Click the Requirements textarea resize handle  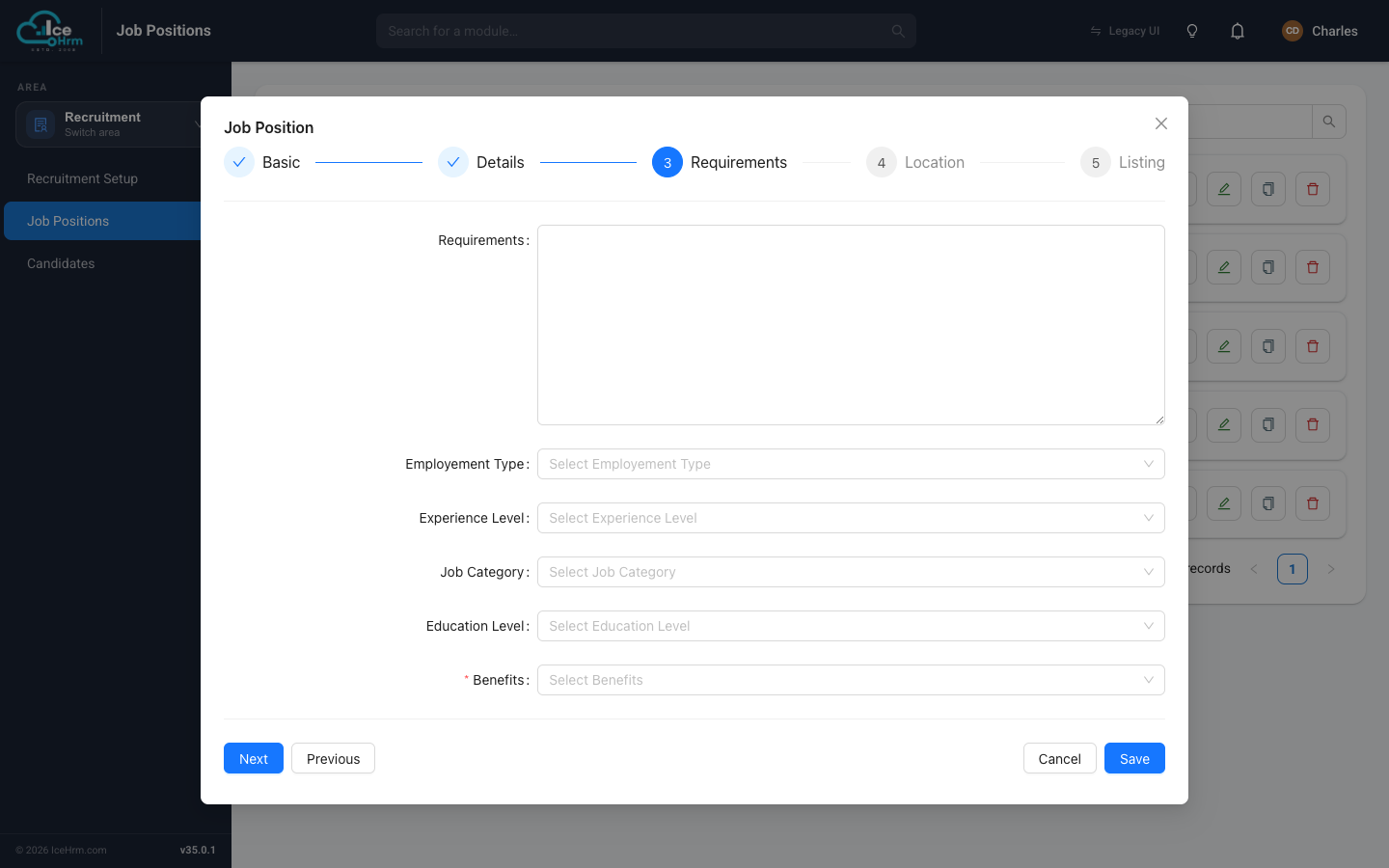click(1159, 420)
